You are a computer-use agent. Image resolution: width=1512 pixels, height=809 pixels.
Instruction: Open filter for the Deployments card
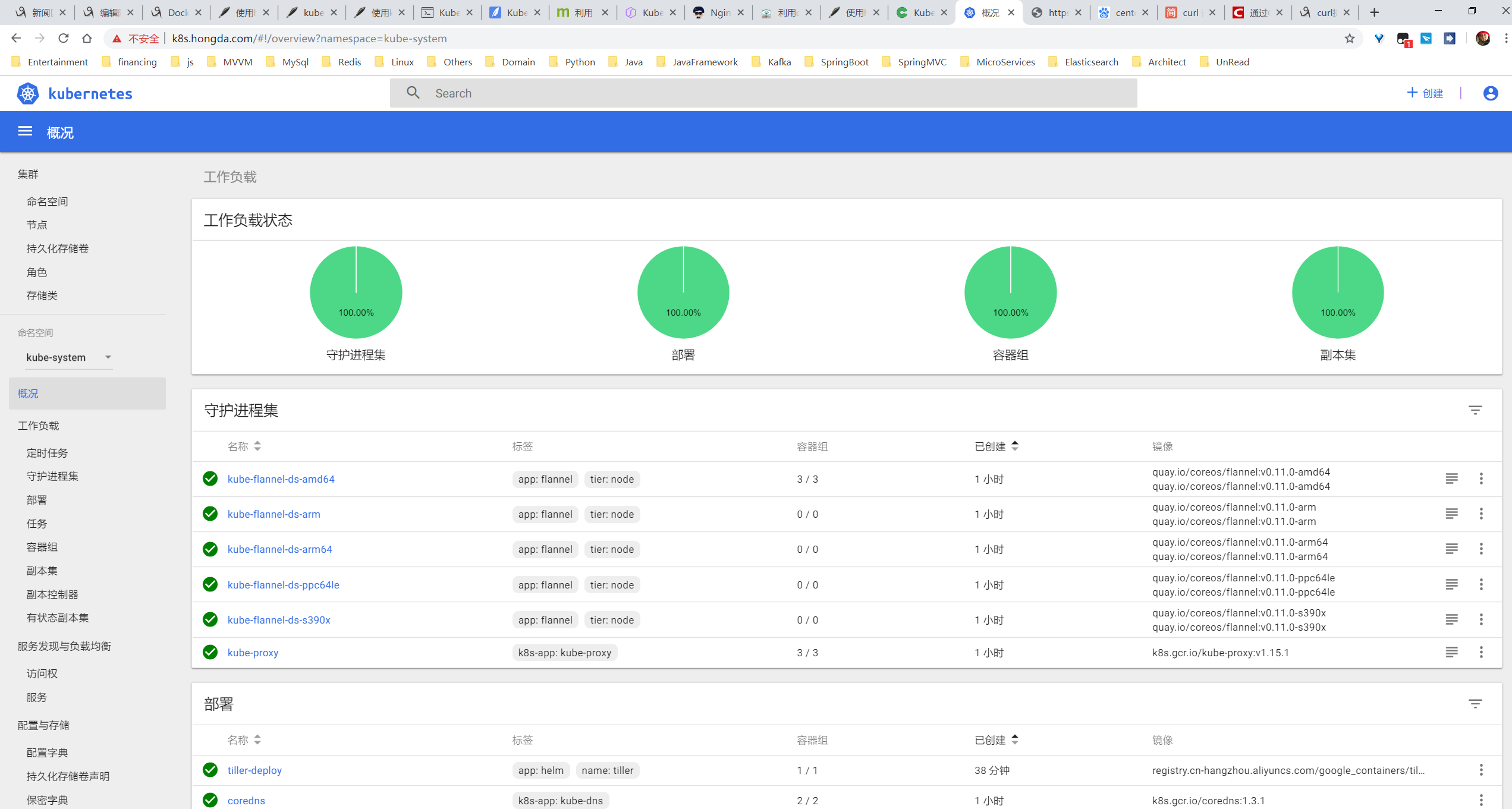coord(1475,704)
